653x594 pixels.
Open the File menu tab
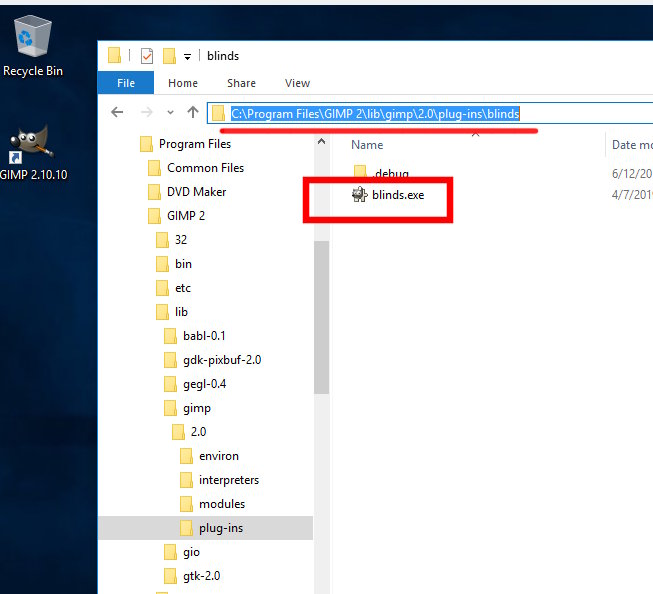coord(126,83)
